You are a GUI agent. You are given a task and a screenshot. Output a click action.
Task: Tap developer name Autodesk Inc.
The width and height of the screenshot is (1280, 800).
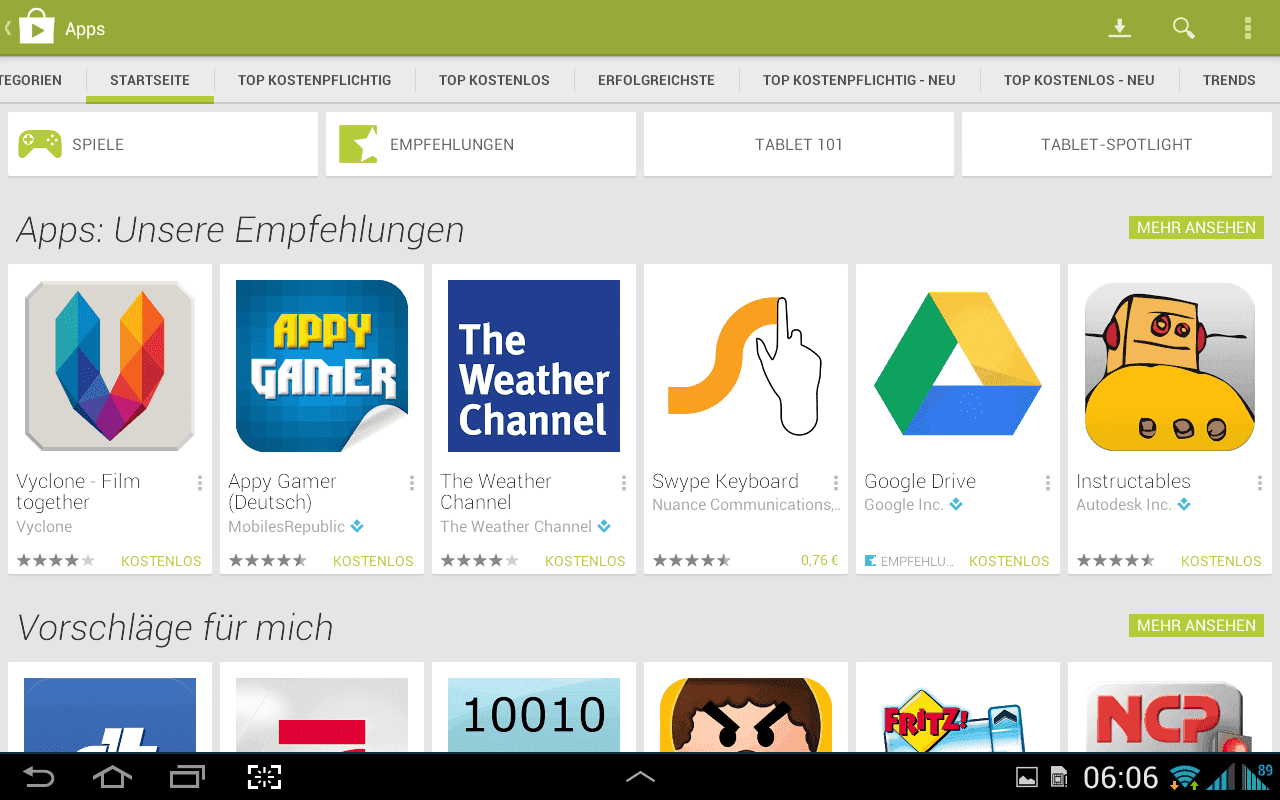pyautogui.click(x=1123, y=504)
